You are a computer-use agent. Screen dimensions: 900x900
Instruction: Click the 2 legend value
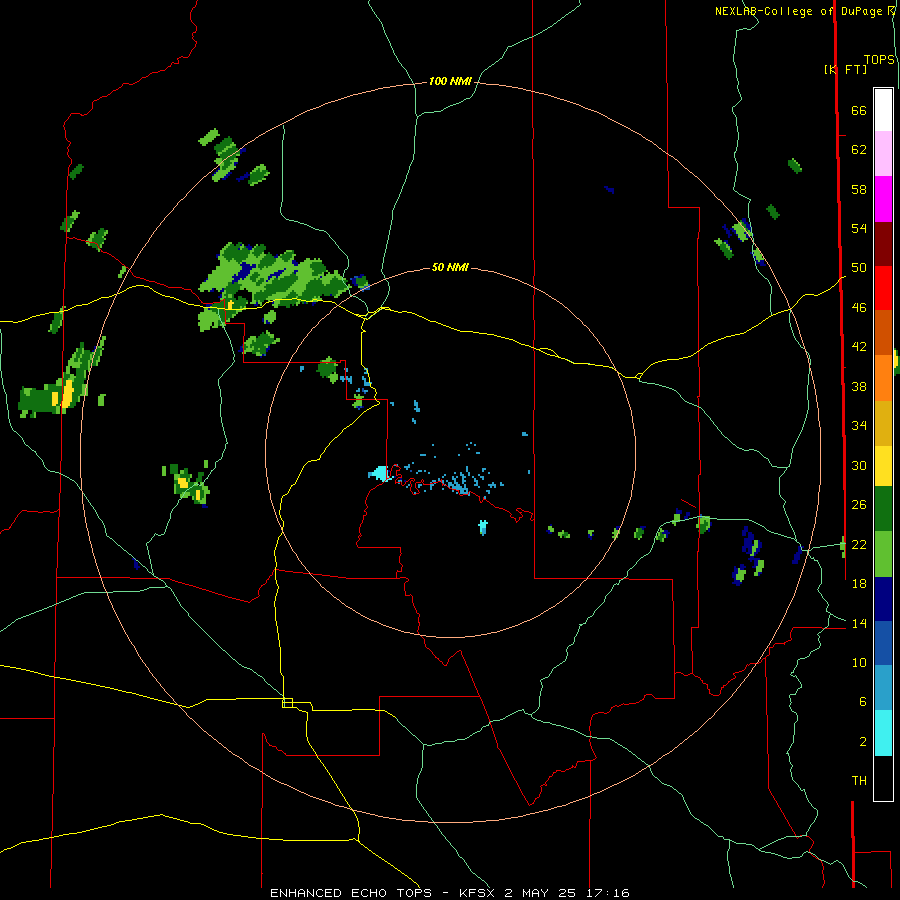pyautogui.click(x=862, y=742)
